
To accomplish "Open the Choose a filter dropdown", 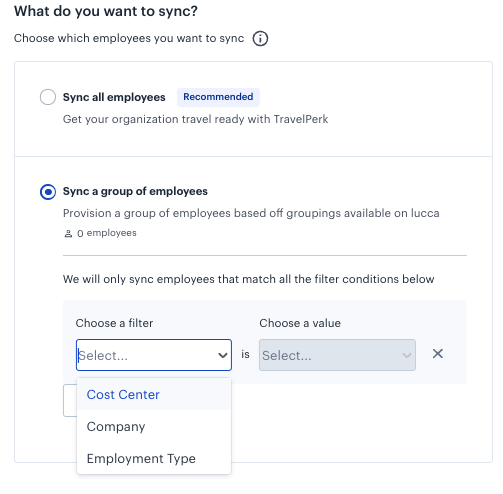I will pyautogui.click(x=154, y=355).
